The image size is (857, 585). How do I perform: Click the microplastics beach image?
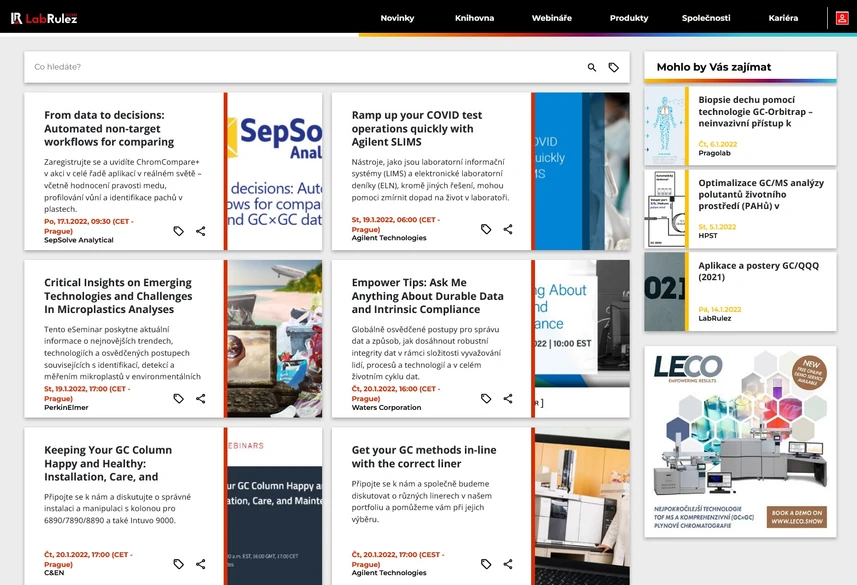click(275, 338)
